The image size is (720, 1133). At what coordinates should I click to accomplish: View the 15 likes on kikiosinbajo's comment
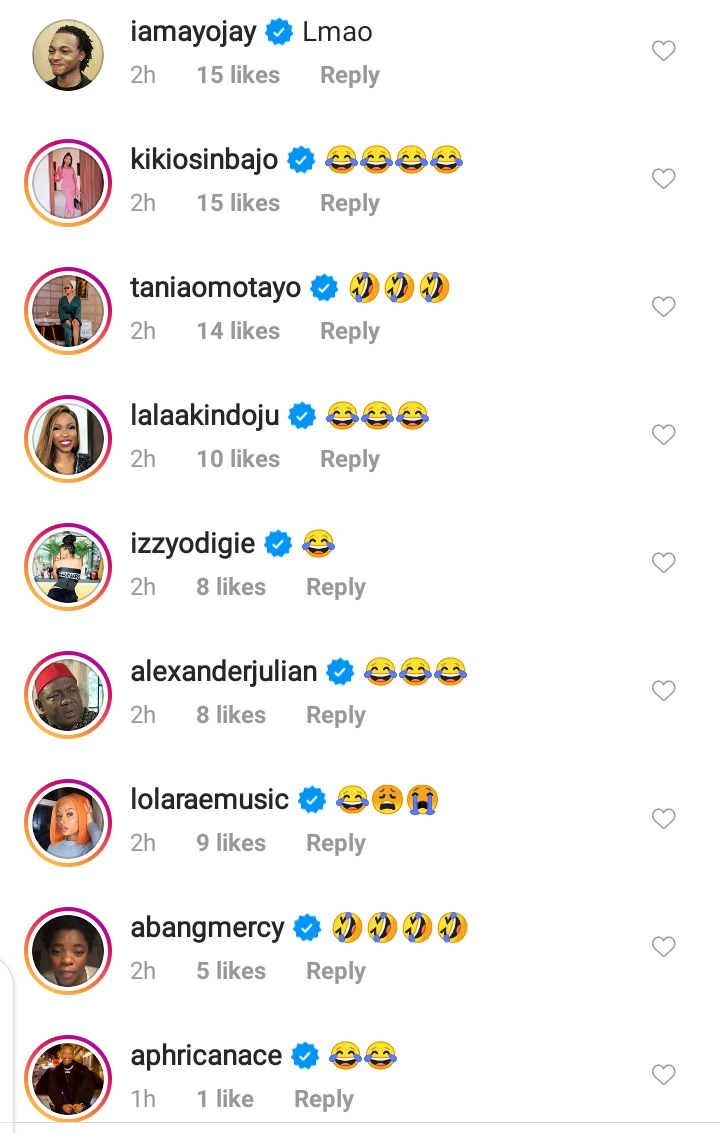pyautogui.click(x=238, y=203)
